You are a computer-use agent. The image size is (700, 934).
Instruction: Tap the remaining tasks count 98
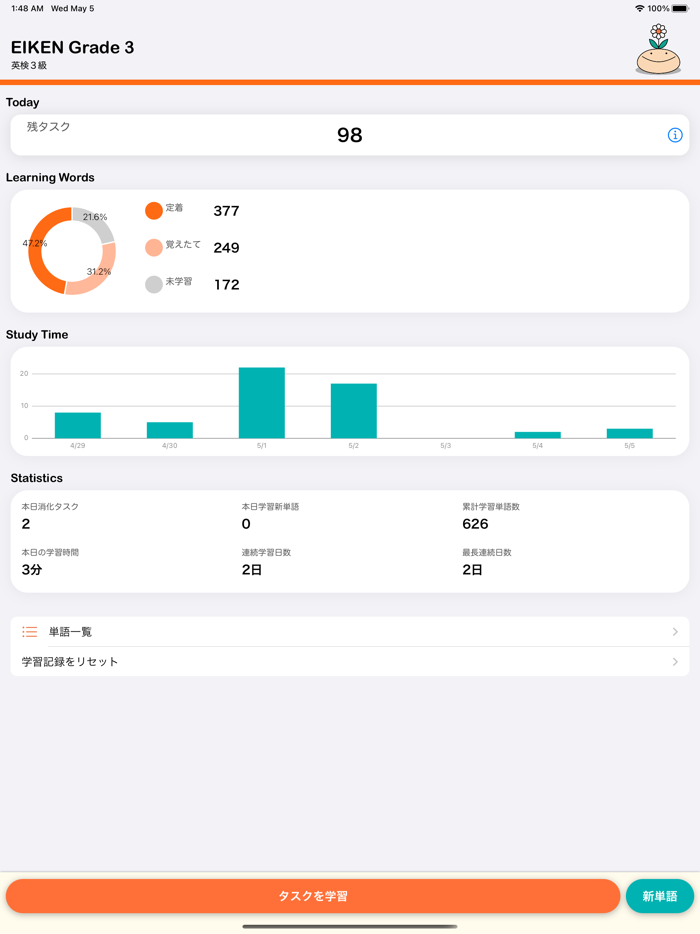(x=350, y=135)
